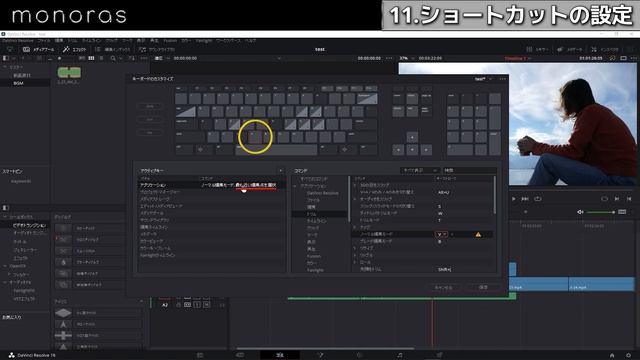Open the メディアプール (Media Pool) panel button

(x=38, y=49)
